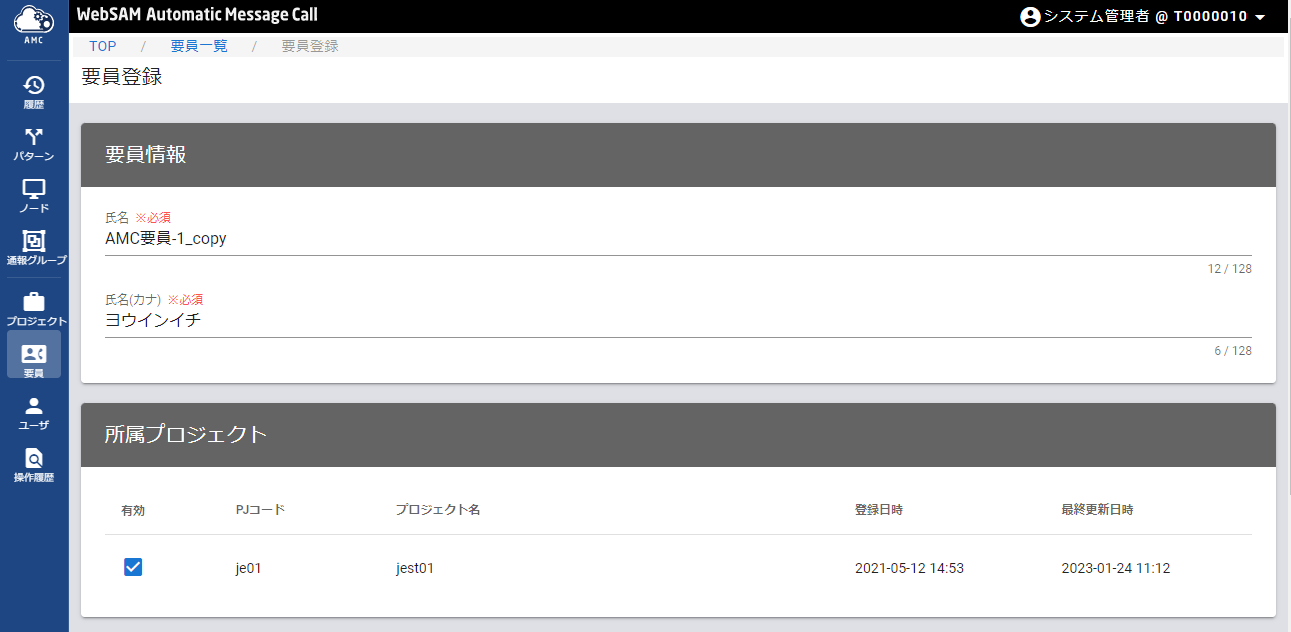1291x632 pixels.
Task: Navigate to 要員一覧 breadcrumb link
Action: coord(199,46)
